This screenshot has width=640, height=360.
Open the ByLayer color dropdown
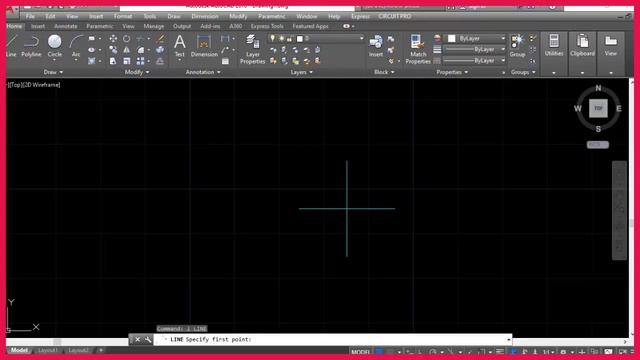click(x=503, y=38)
